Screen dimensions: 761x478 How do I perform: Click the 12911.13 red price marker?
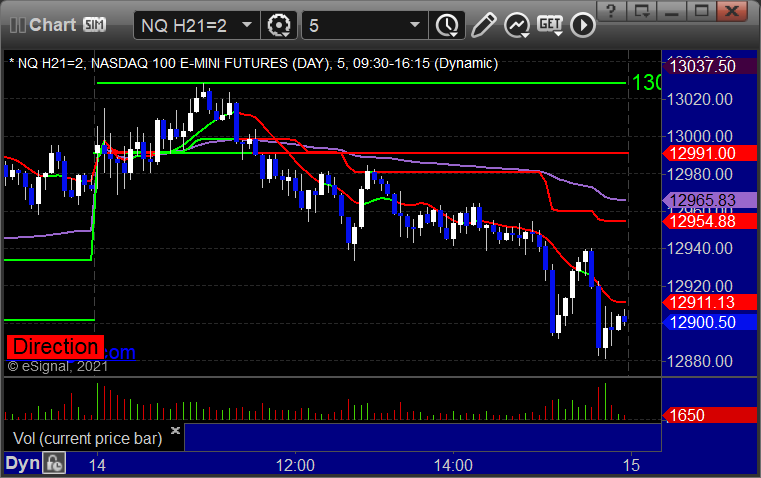click(709, 302)
